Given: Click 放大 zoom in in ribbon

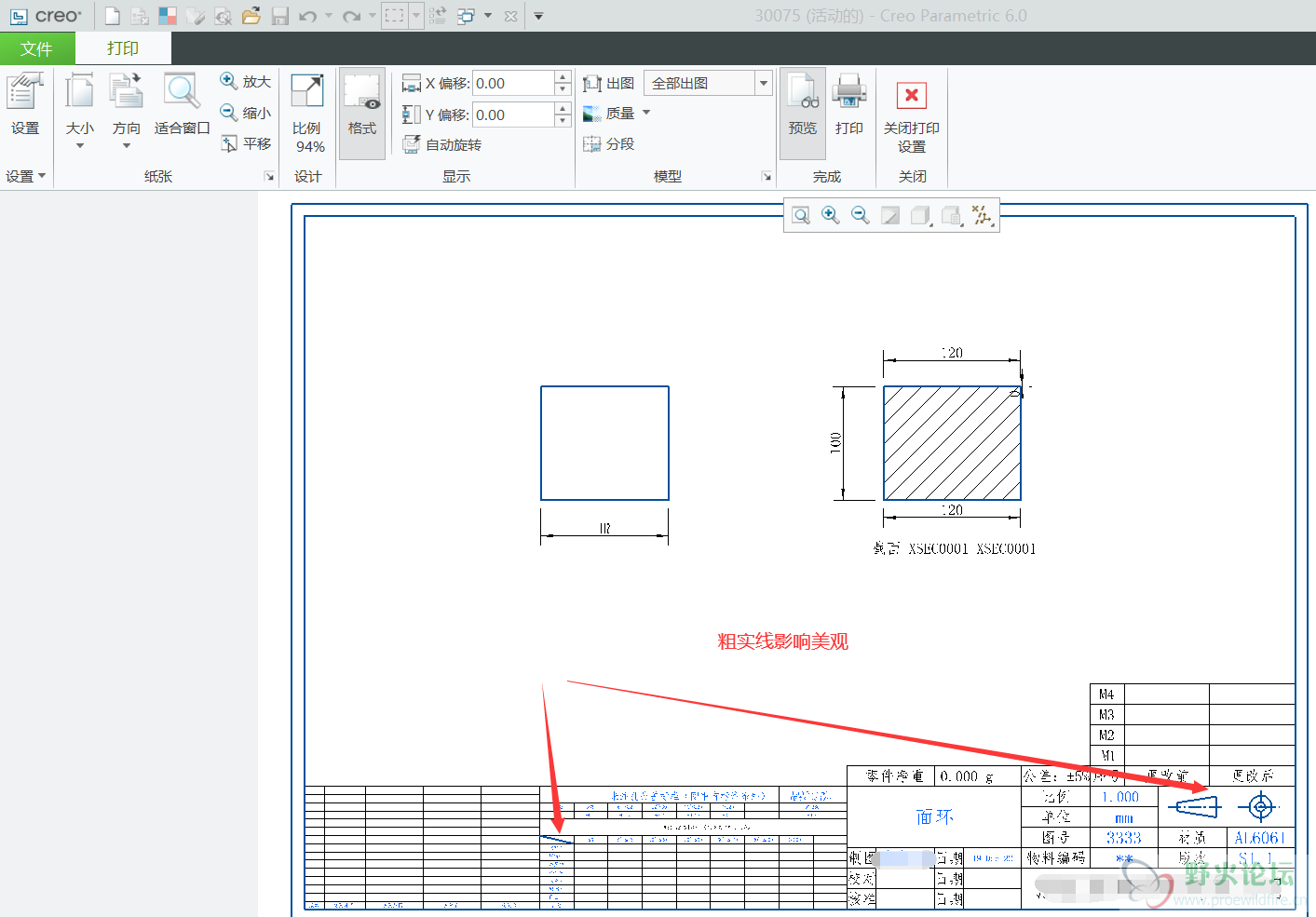Looking at the screenshot, I should (246, 82).
